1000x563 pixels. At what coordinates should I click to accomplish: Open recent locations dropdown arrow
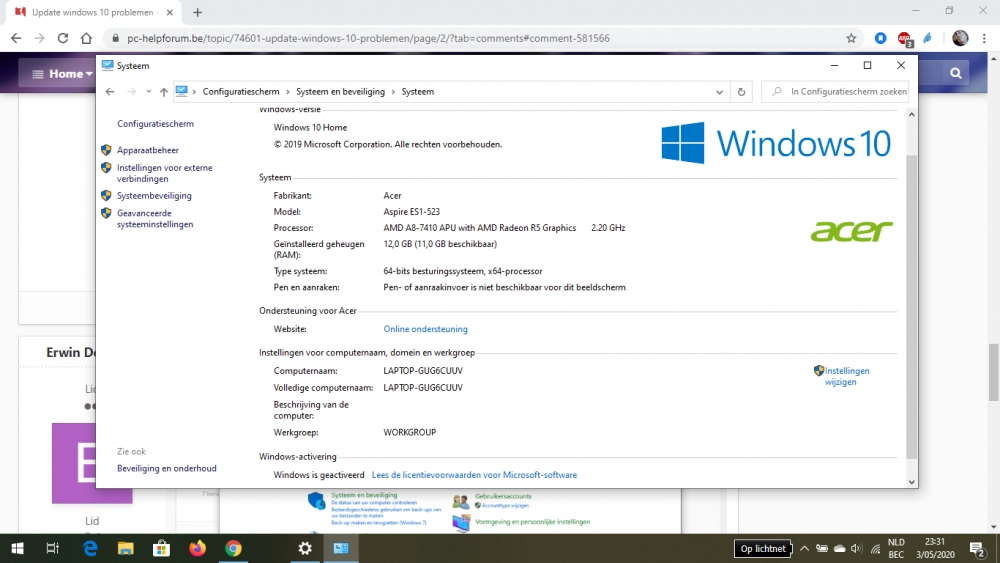(x=149, y=92)
